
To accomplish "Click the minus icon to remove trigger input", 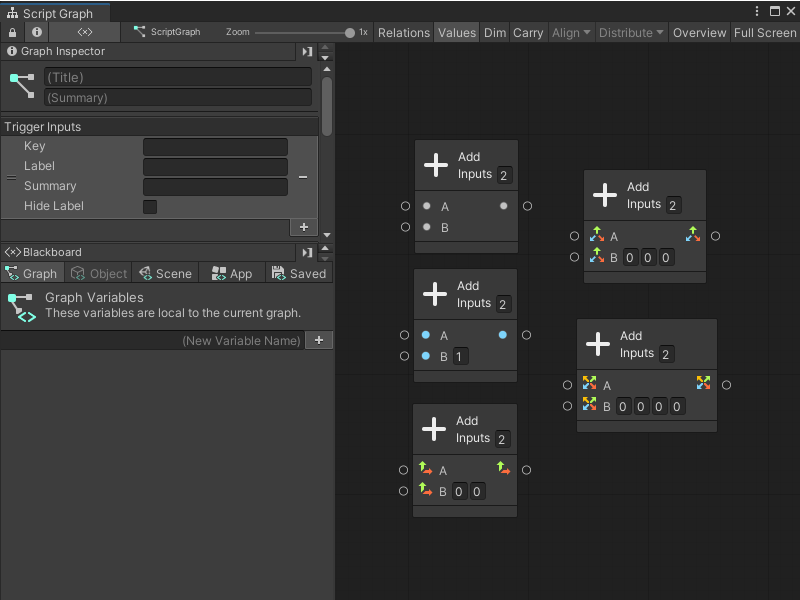I will tap(303, 177).
